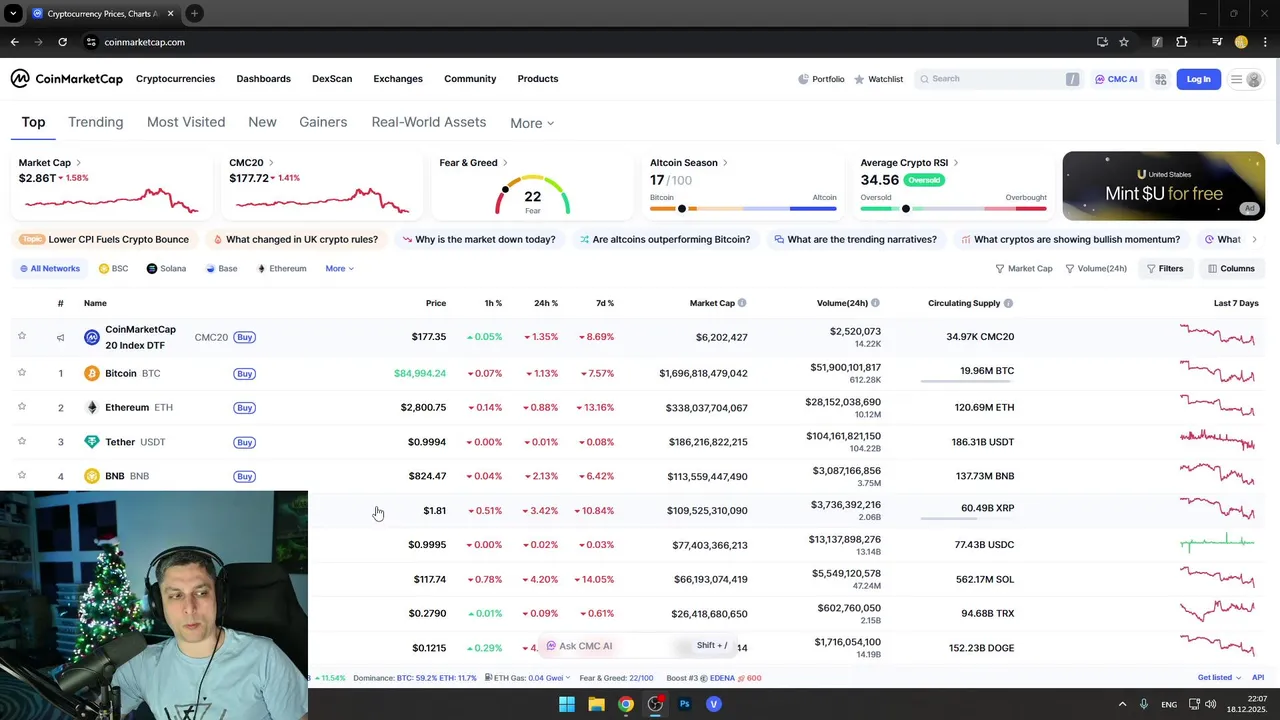Screen dimensions: 1280x720
Task: Add BNB to watchlist star
Action: (22, 475)
